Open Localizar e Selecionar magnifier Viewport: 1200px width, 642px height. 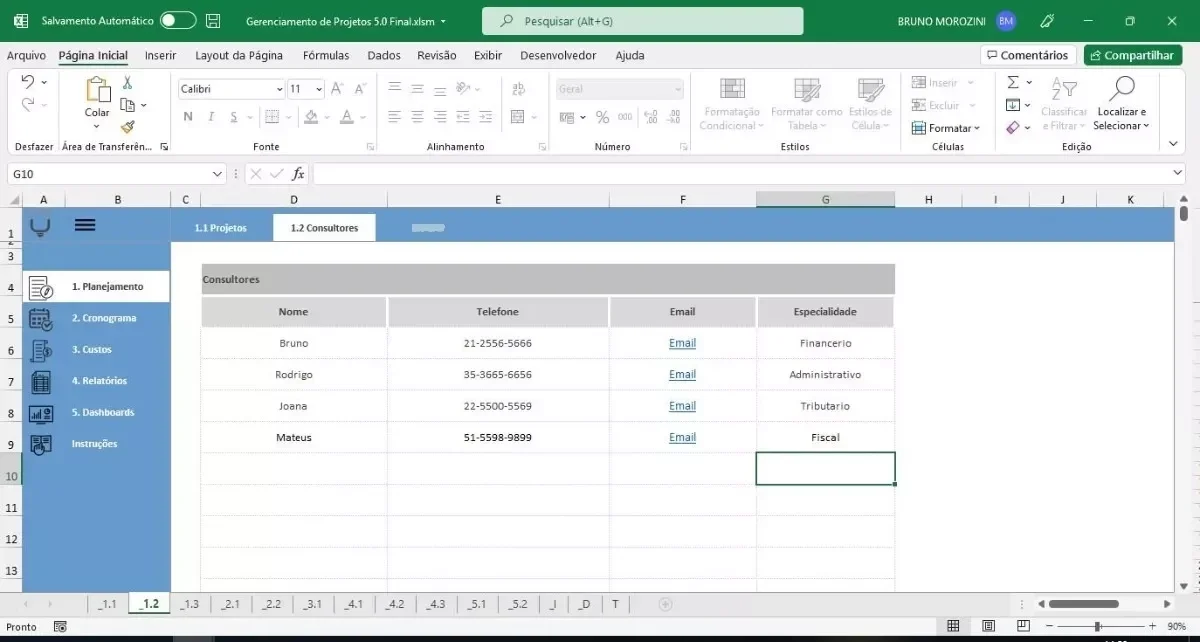tap(1122, 90)
